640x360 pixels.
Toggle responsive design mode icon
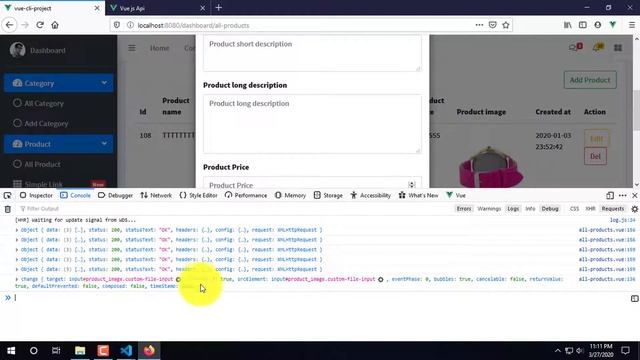pyautogui.click(x=610, y=196)
